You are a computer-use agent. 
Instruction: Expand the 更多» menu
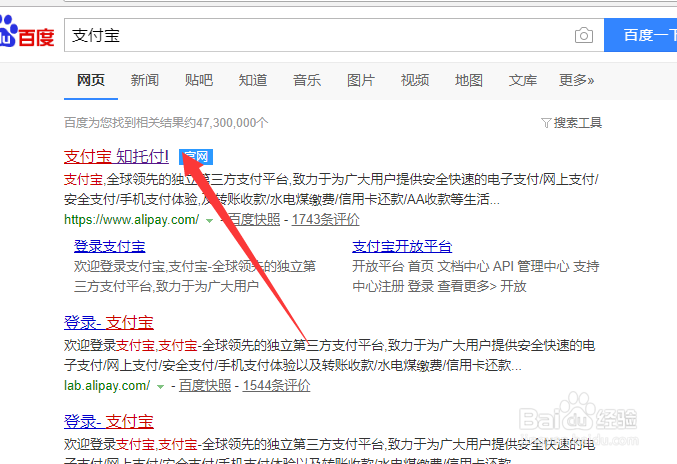(576, 80)
